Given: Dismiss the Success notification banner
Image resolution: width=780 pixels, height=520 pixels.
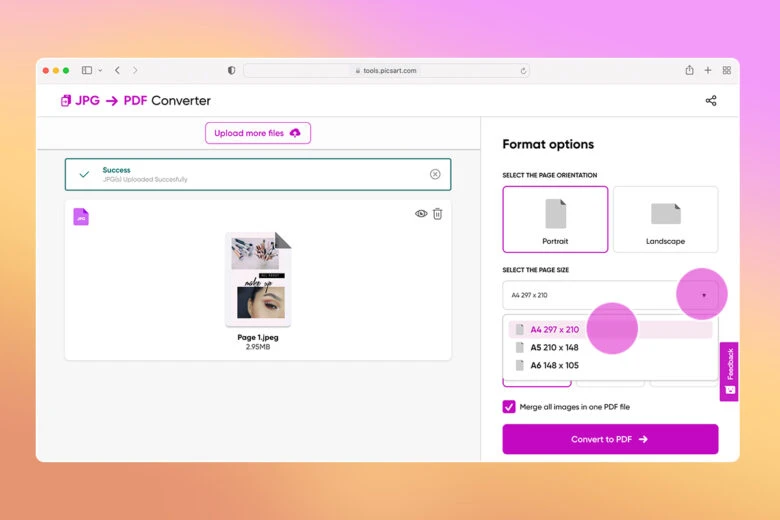Looking at the screenshot, I should coord(435,174).
